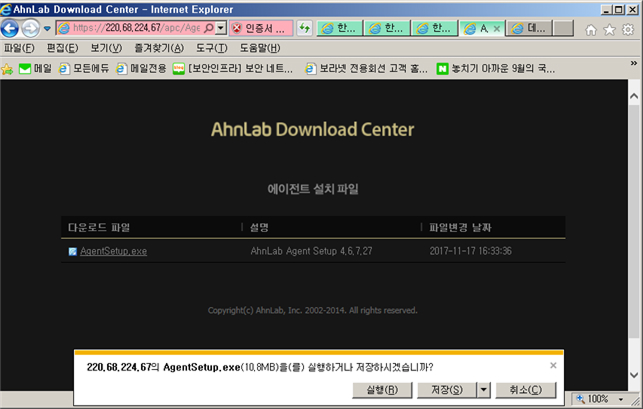
Task: Open a new blank tab
Action: [563, 28]
